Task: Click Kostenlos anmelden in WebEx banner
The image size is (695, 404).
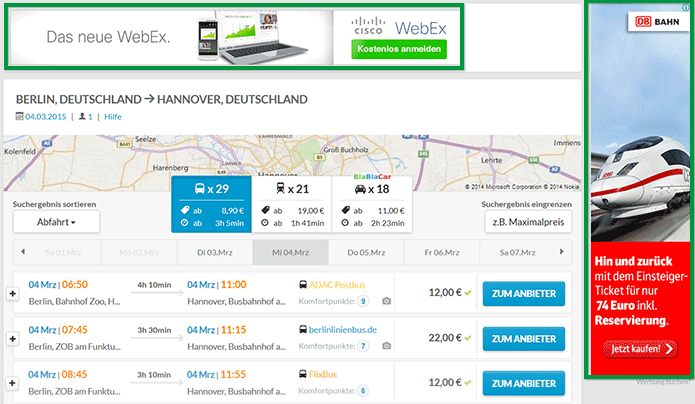Action: [399, 49]
